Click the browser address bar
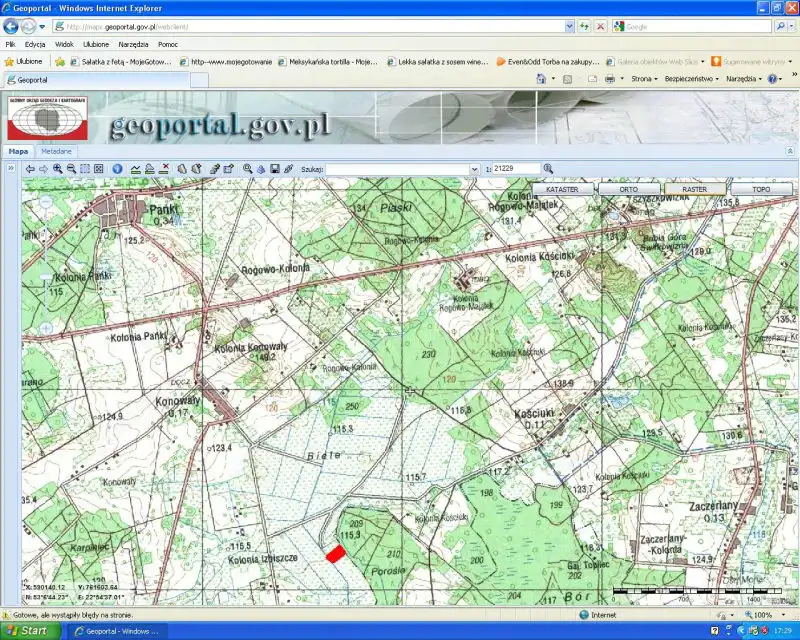This screenshot has width=800, height=640. (309, 27)
